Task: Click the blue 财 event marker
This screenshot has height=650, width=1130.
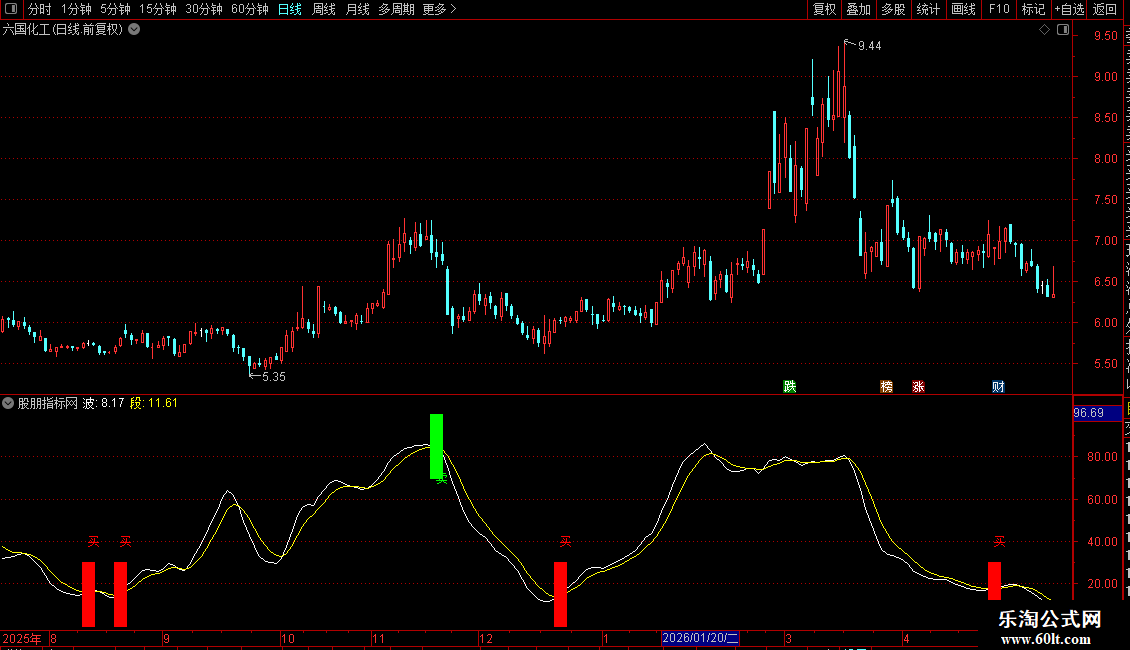Action: point(998,387)
